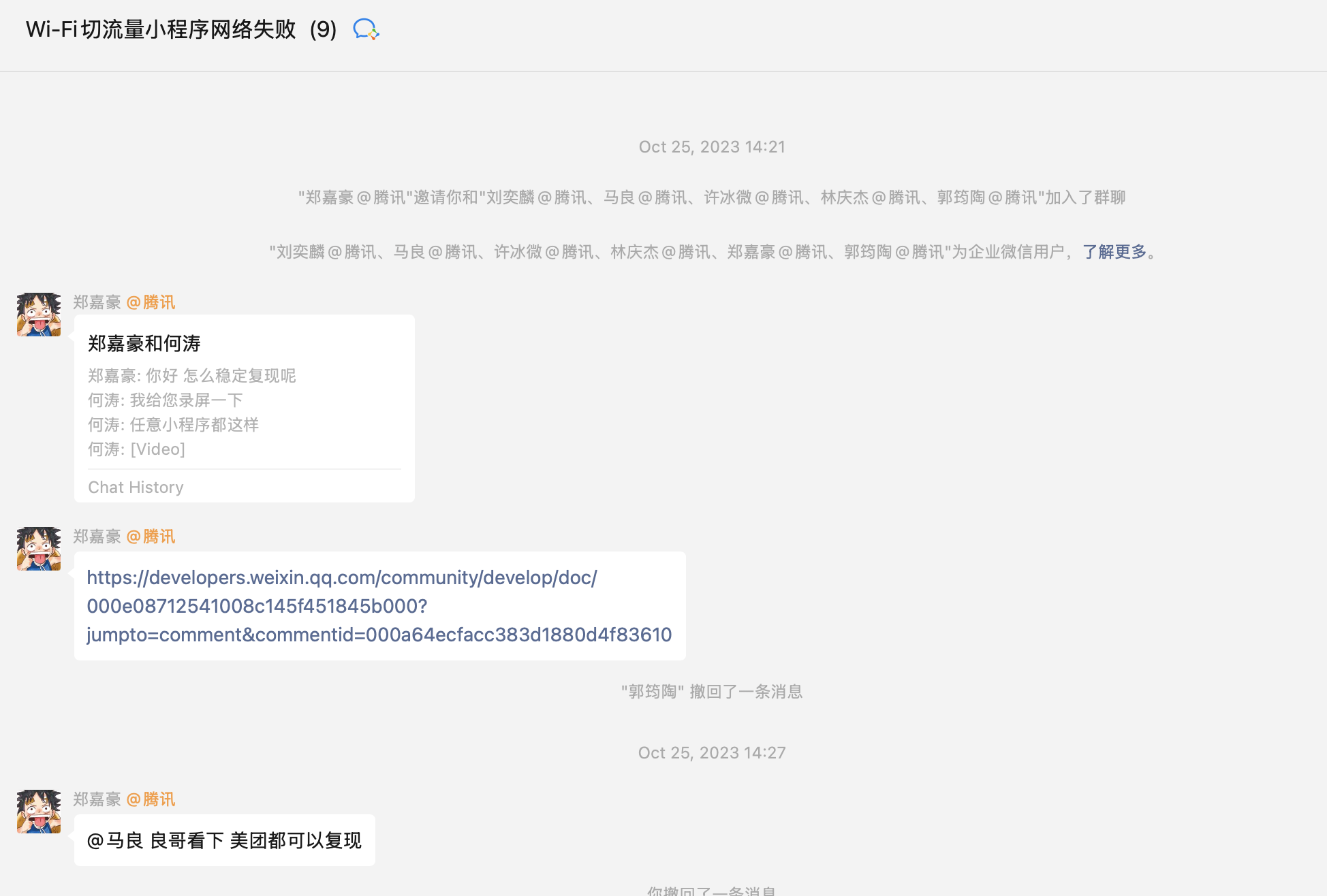Screen dimensions: 1327x896
Task: Click the 郭筠陶 撤回了一条消息 notice
Action: 712,692
